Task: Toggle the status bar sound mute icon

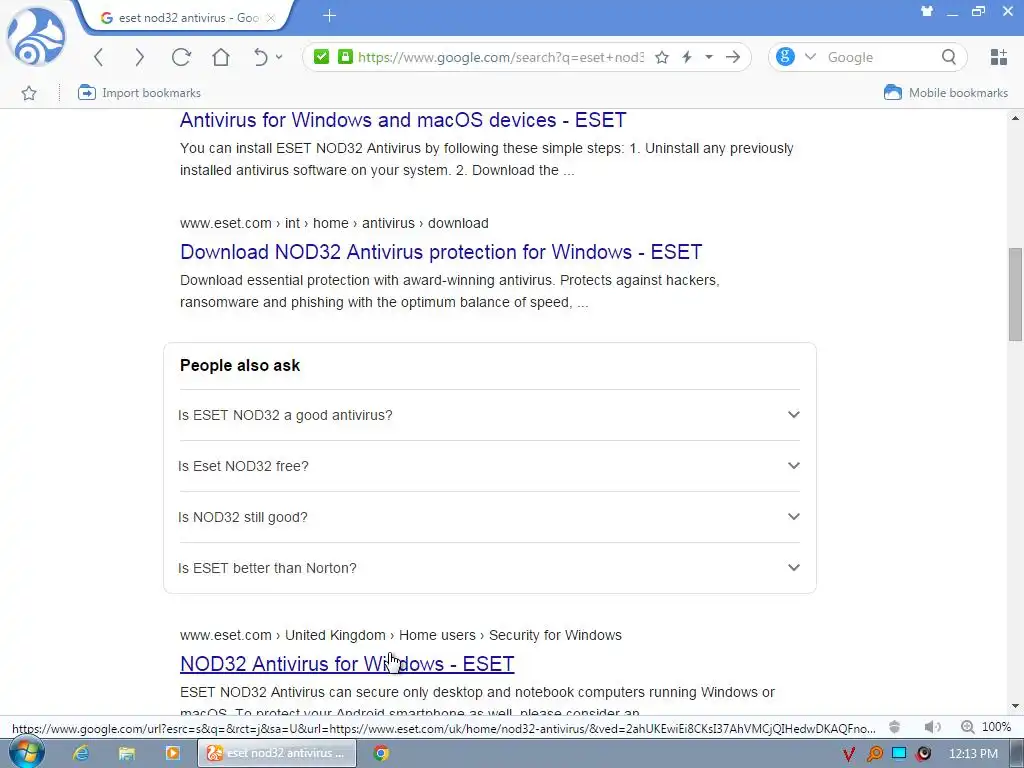Action: (x=933, y=727)
